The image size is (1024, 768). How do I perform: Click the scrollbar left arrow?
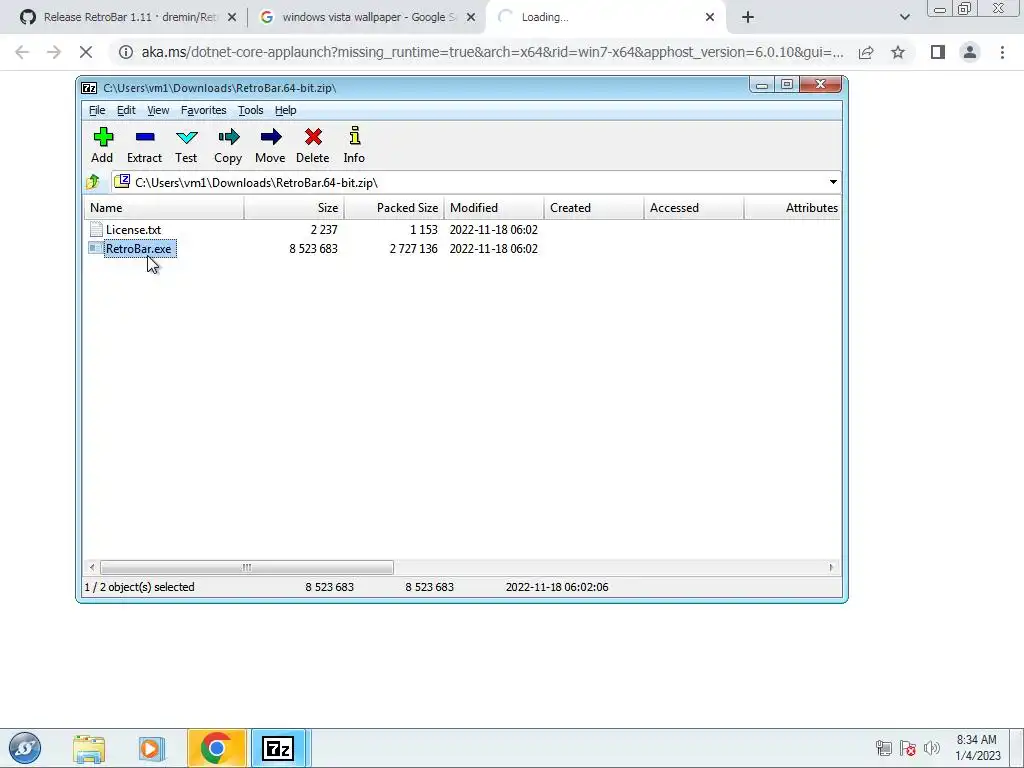click(x=92, y=568)
